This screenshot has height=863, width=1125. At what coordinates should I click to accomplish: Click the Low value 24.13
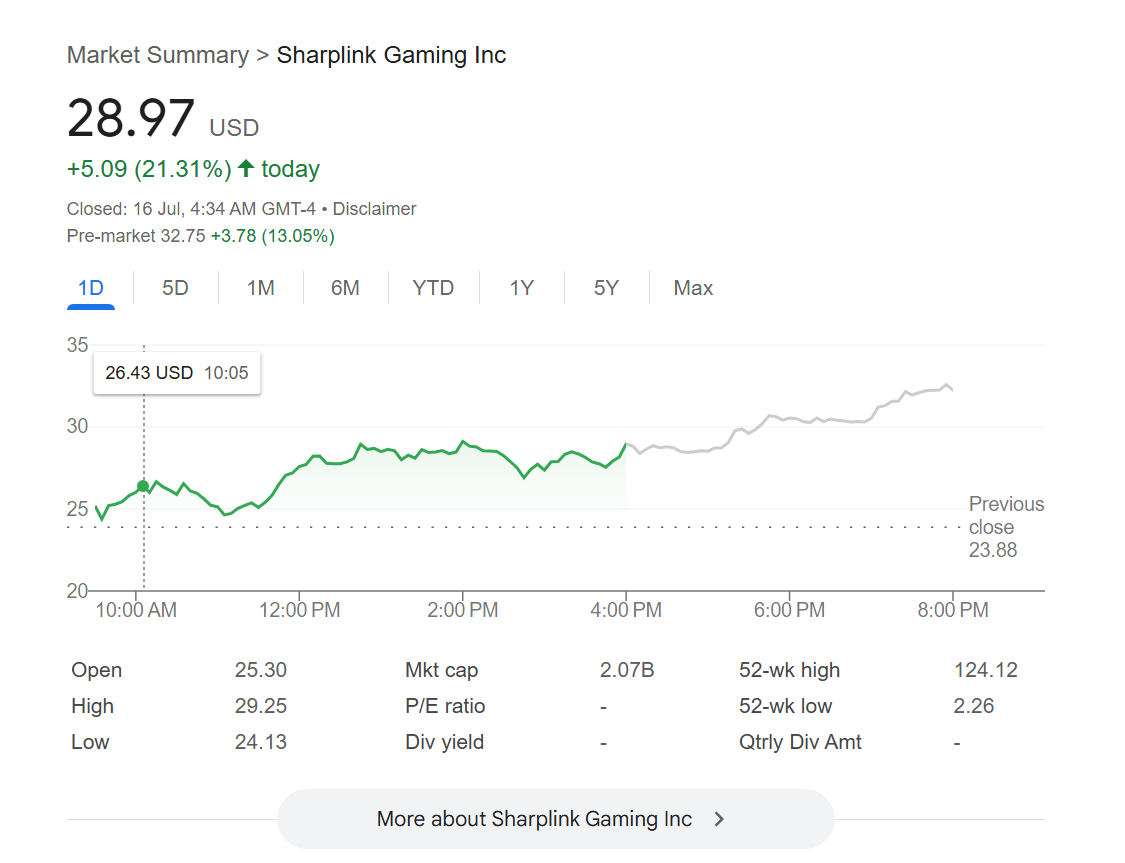point(260,741)
